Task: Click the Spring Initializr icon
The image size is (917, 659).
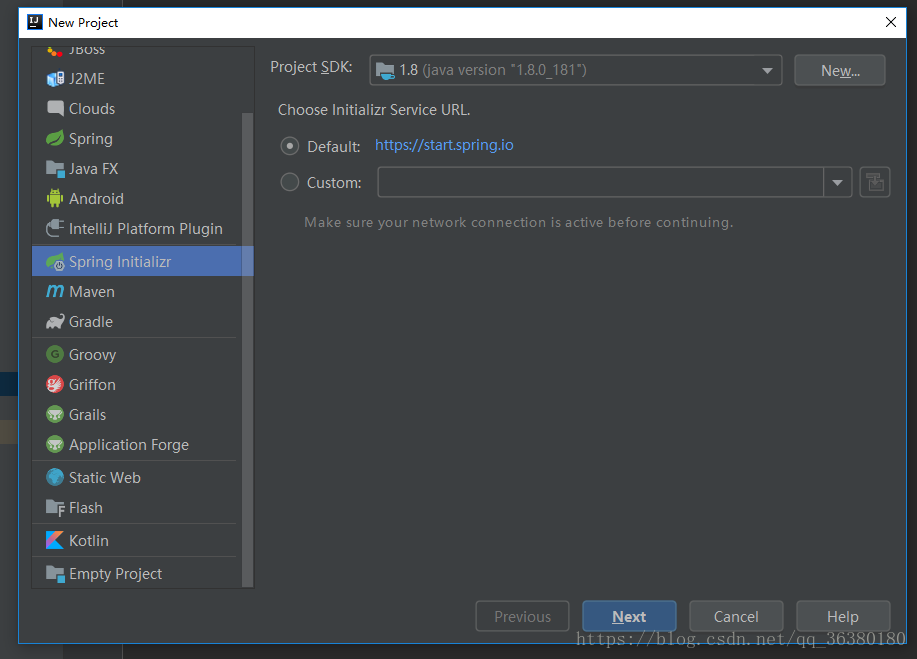Action: (55, 262)
